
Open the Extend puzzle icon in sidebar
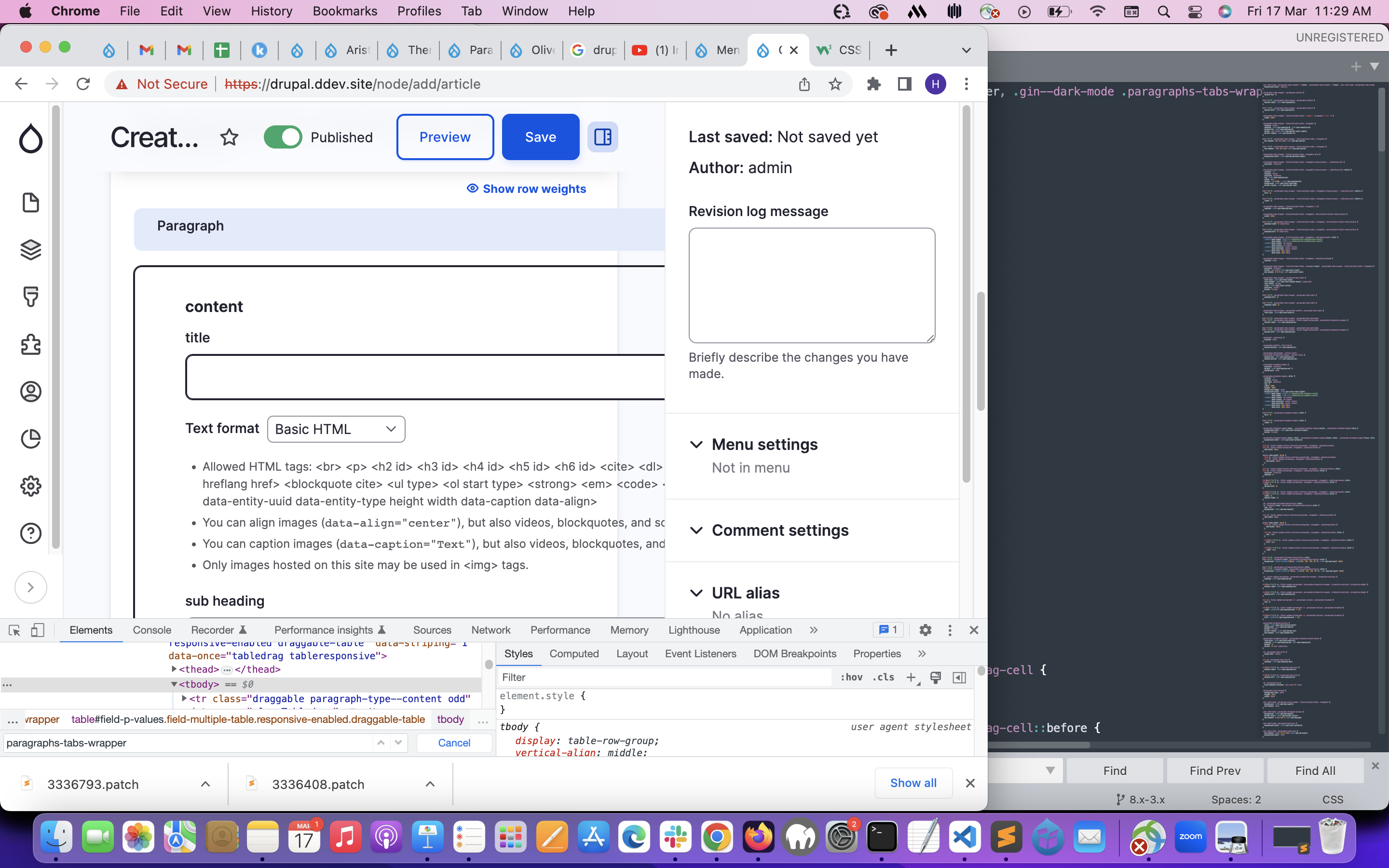pyautogui.click(x=30, y=344)
